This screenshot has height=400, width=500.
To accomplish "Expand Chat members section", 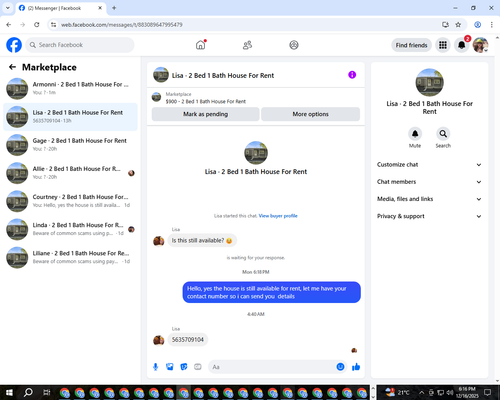I will 429,182.
